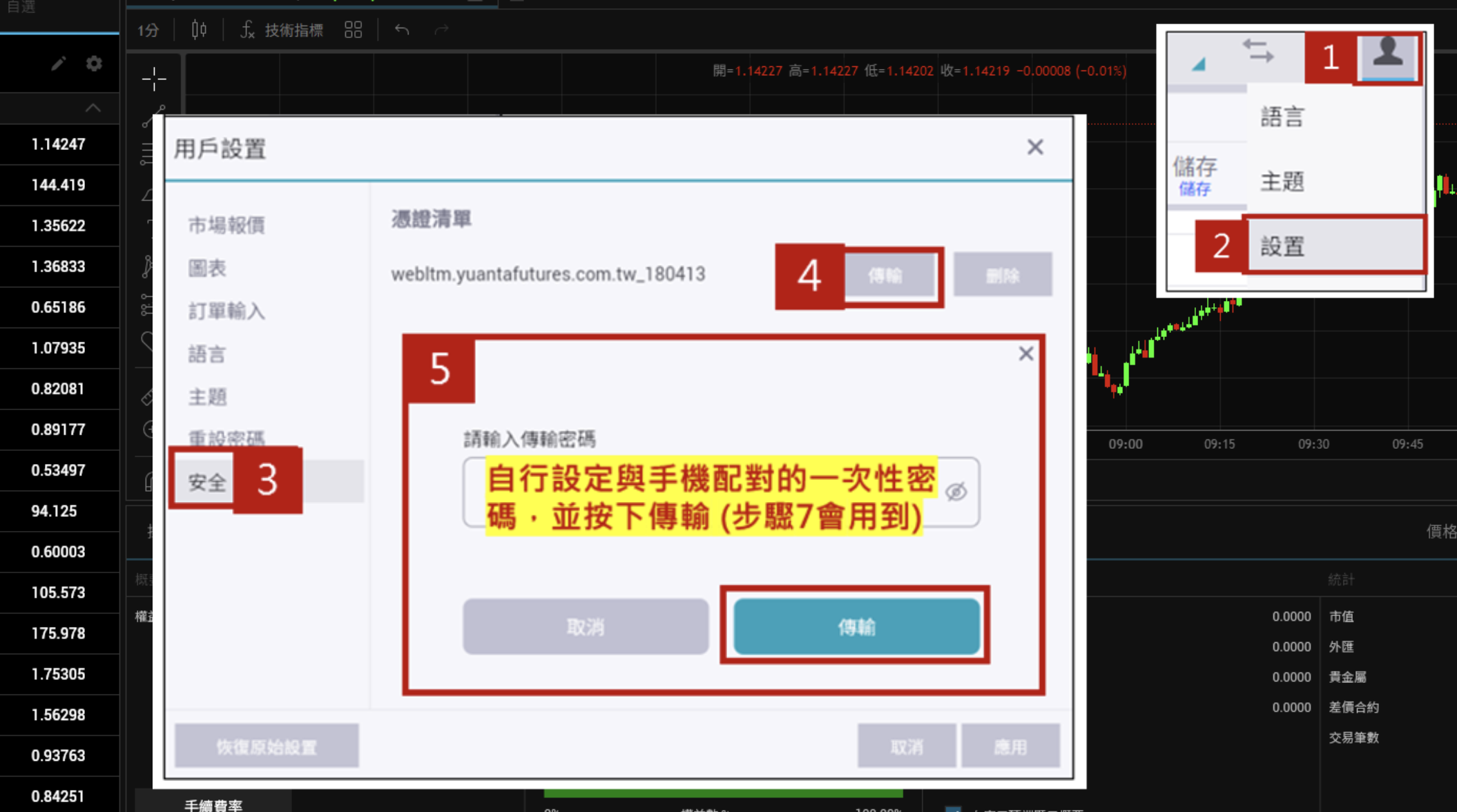Click 差價合約 row in statistics panel
This screenshot has height=812, width=1457.
(x=1354, y=707)
